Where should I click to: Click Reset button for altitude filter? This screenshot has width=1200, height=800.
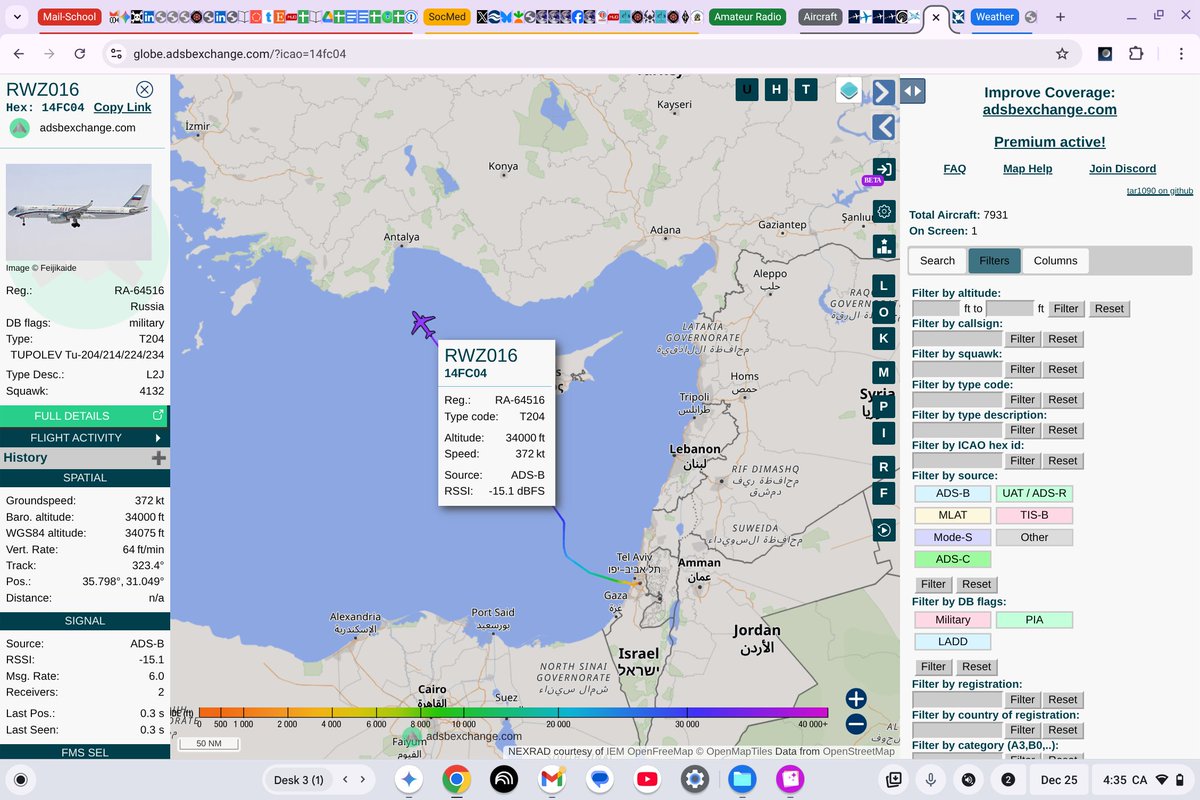pos(1109,309)
